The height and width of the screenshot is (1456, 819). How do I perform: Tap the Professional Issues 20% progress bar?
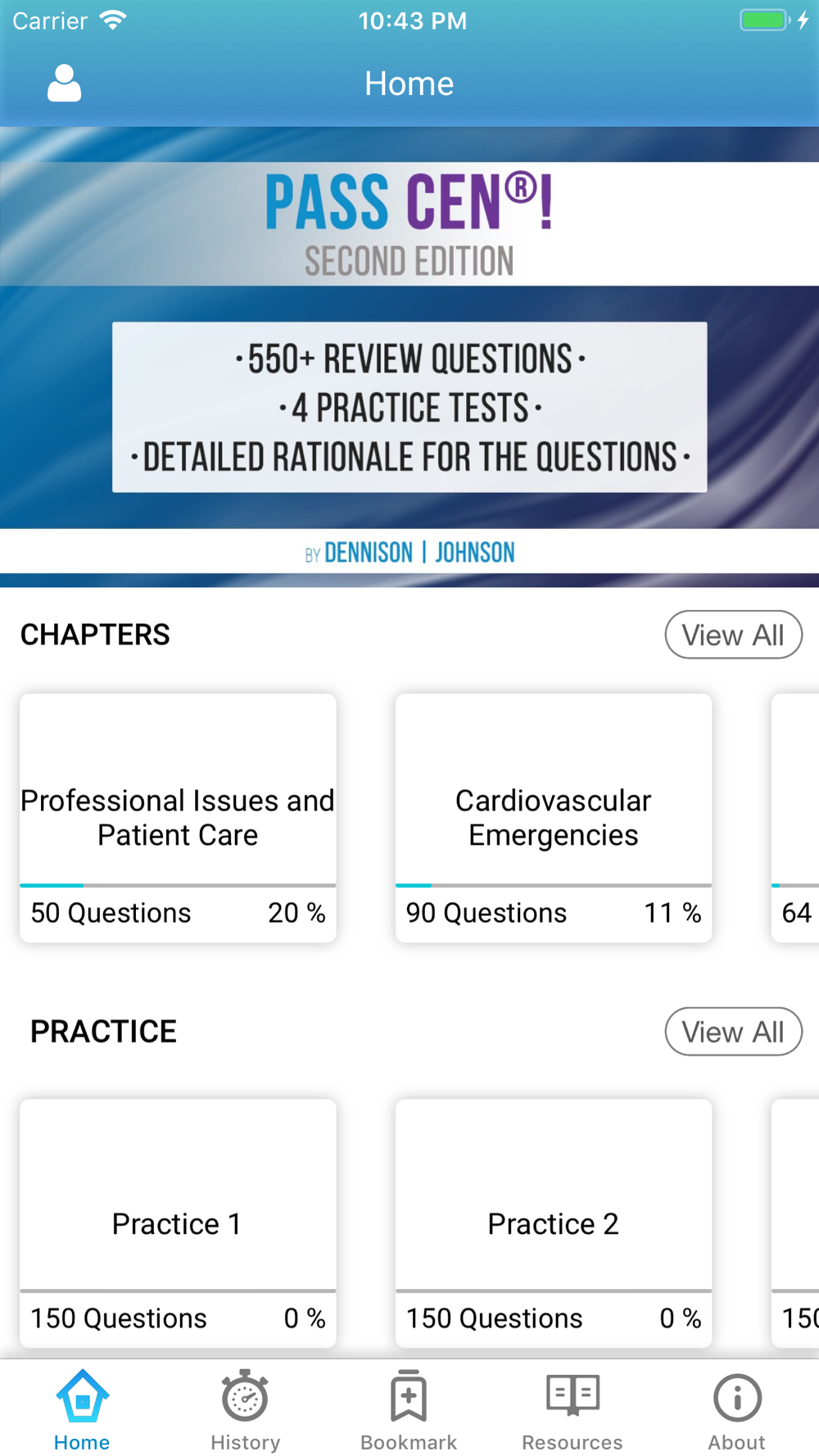[x=178, y=885]
